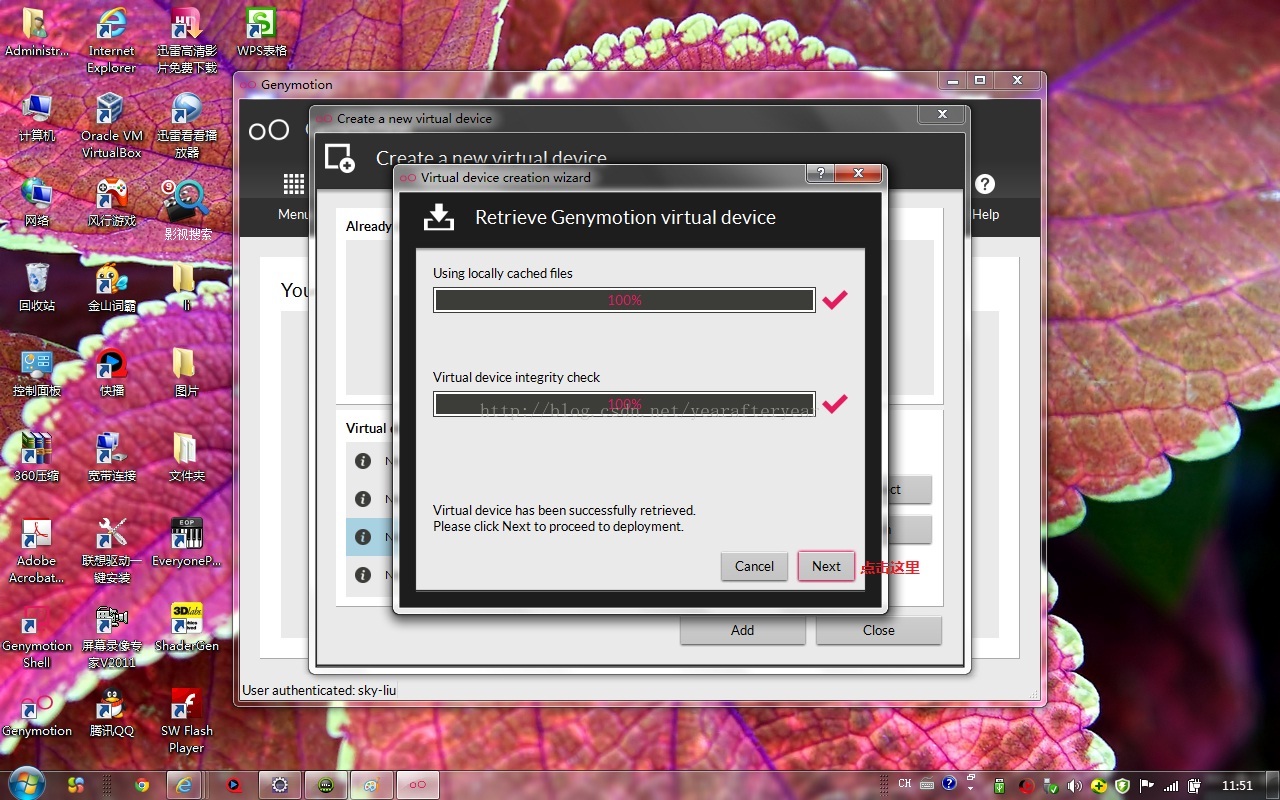The height and width of the screenshot is (800, 1280).
Task: Select the 迅雷看看播放器 desktop icon
Action: (x=186, y=126)
